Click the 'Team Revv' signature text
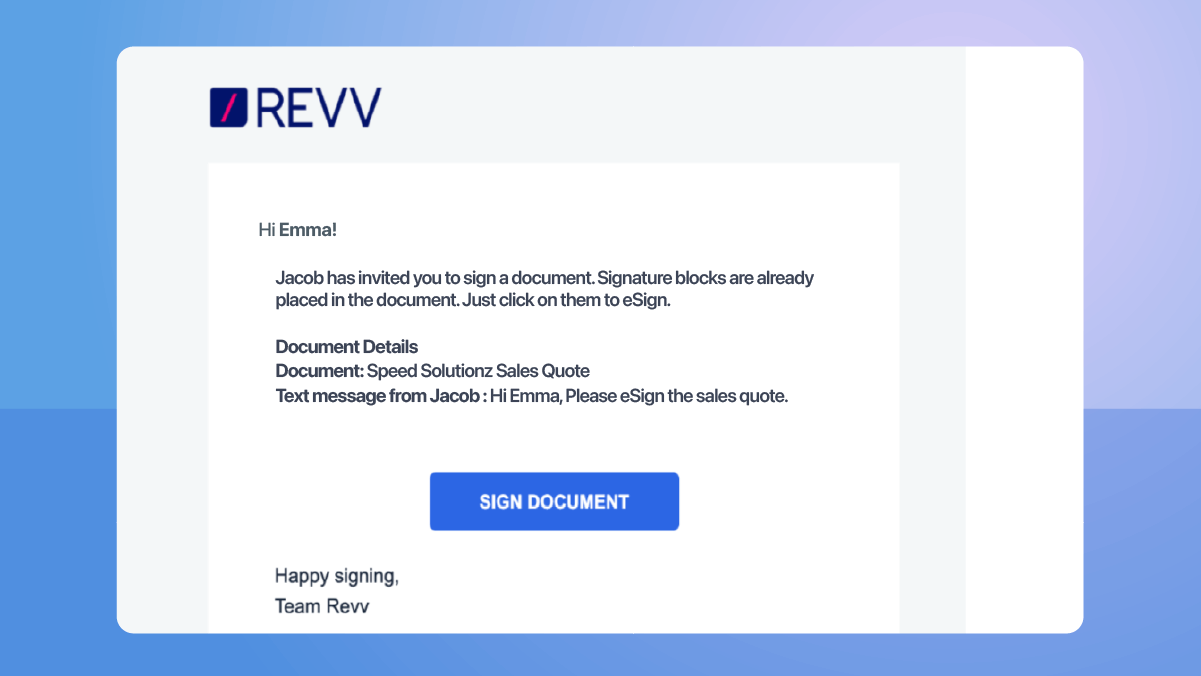1201x676 pixels. 322,606
